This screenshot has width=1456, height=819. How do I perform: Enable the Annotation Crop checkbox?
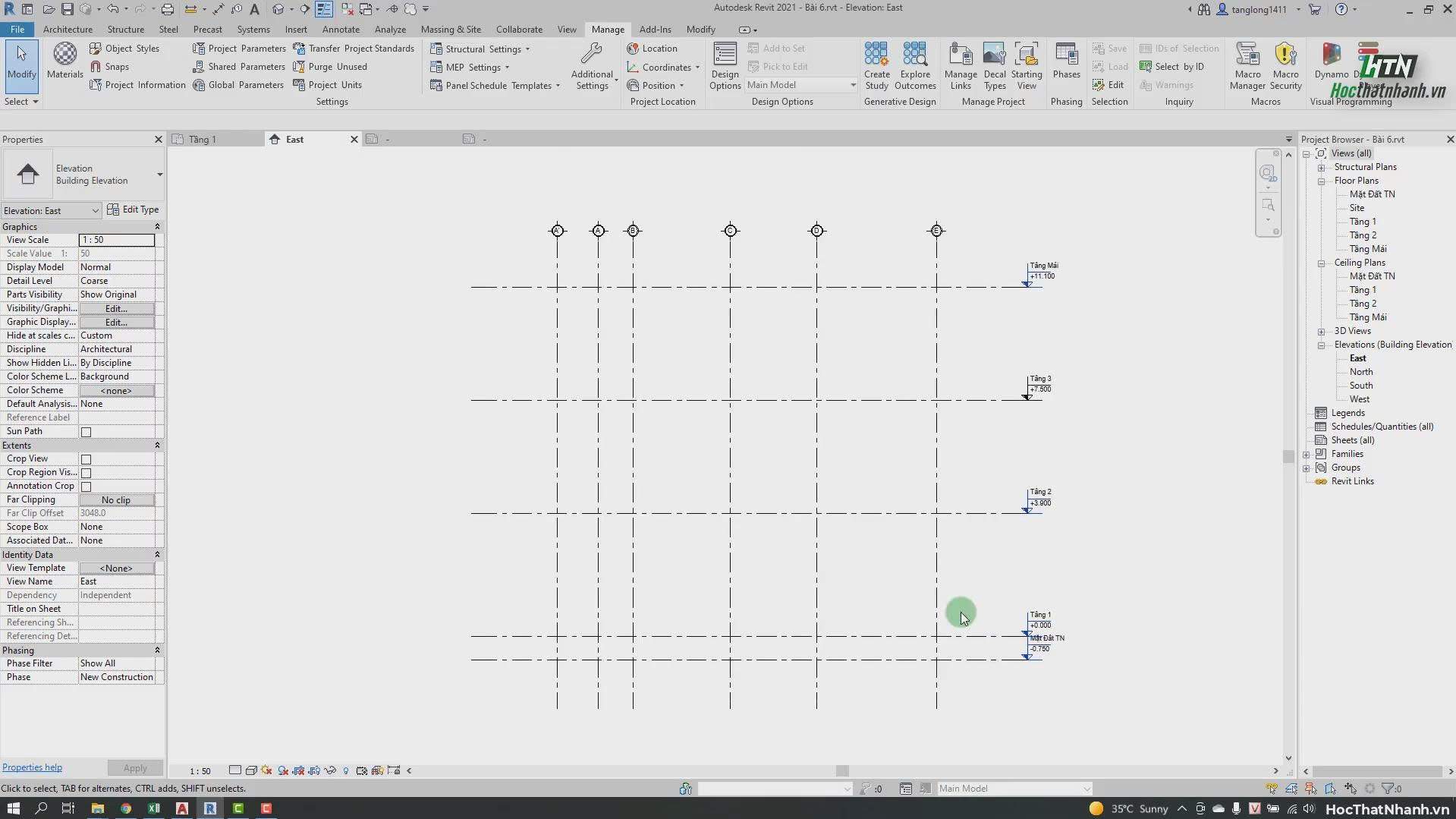pos(86,487)
